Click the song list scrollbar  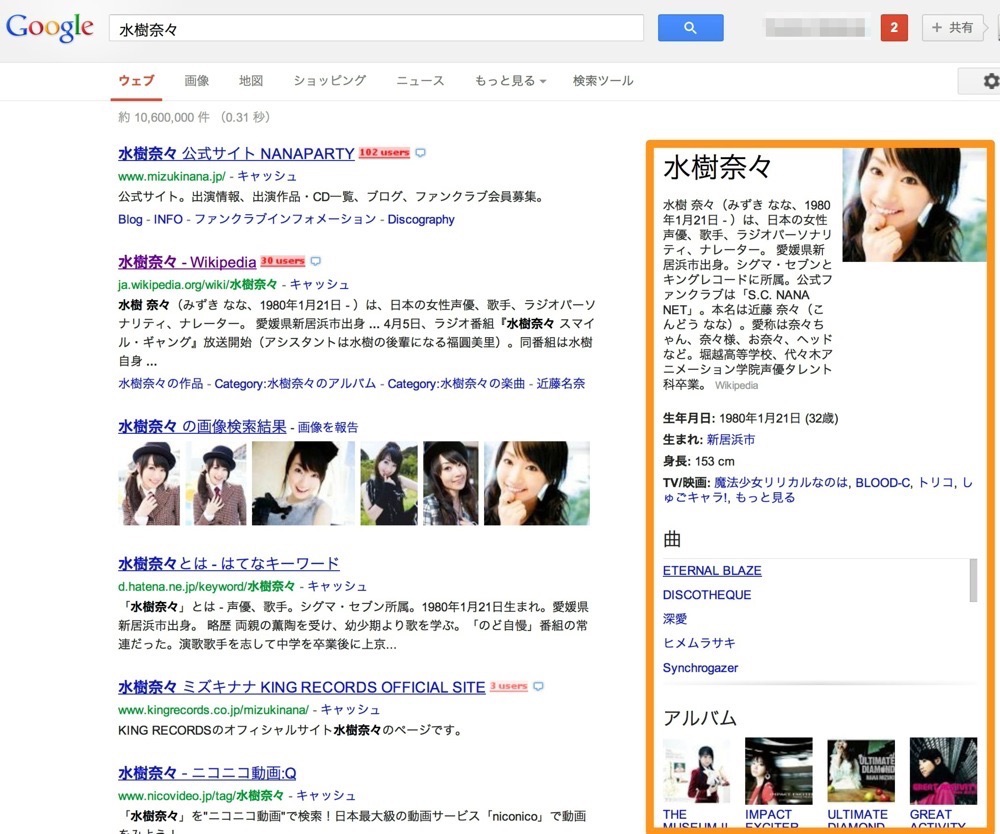point(973,580)
